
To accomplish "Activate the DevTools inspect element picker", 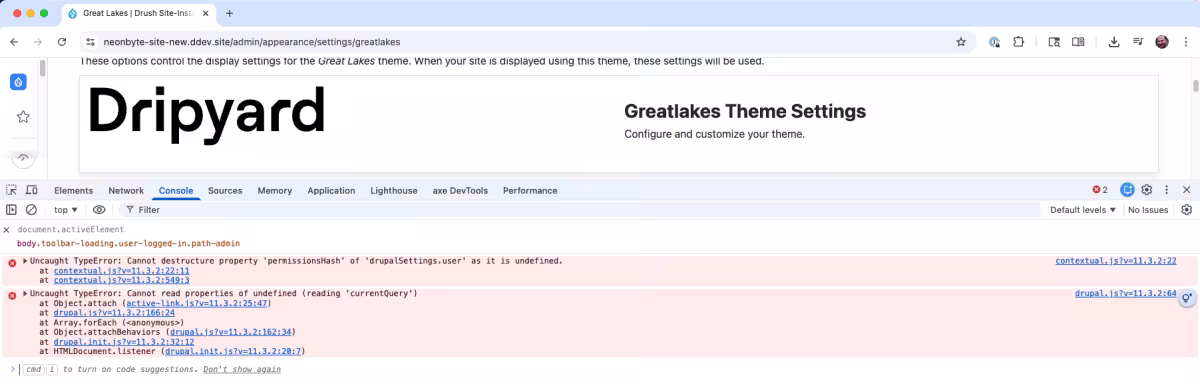I will click(12, 190).
